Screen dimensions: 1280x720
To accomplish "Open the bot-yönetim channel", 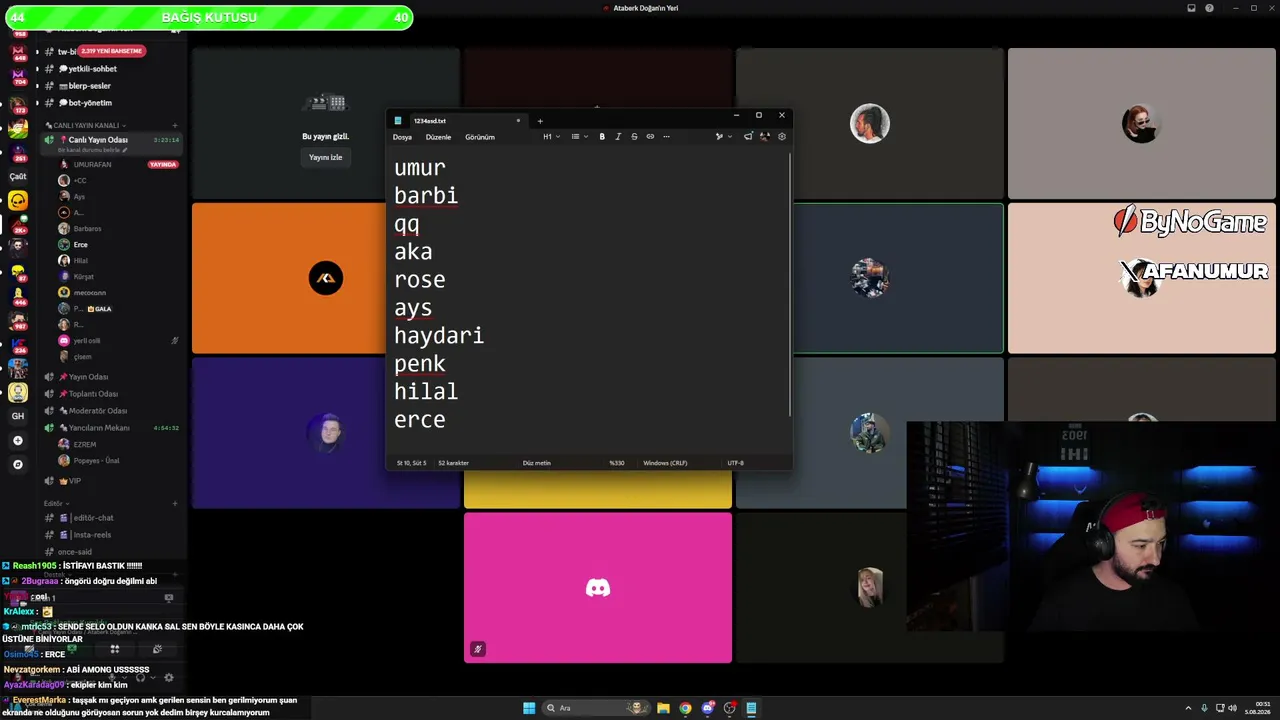I will pos(90,103).
